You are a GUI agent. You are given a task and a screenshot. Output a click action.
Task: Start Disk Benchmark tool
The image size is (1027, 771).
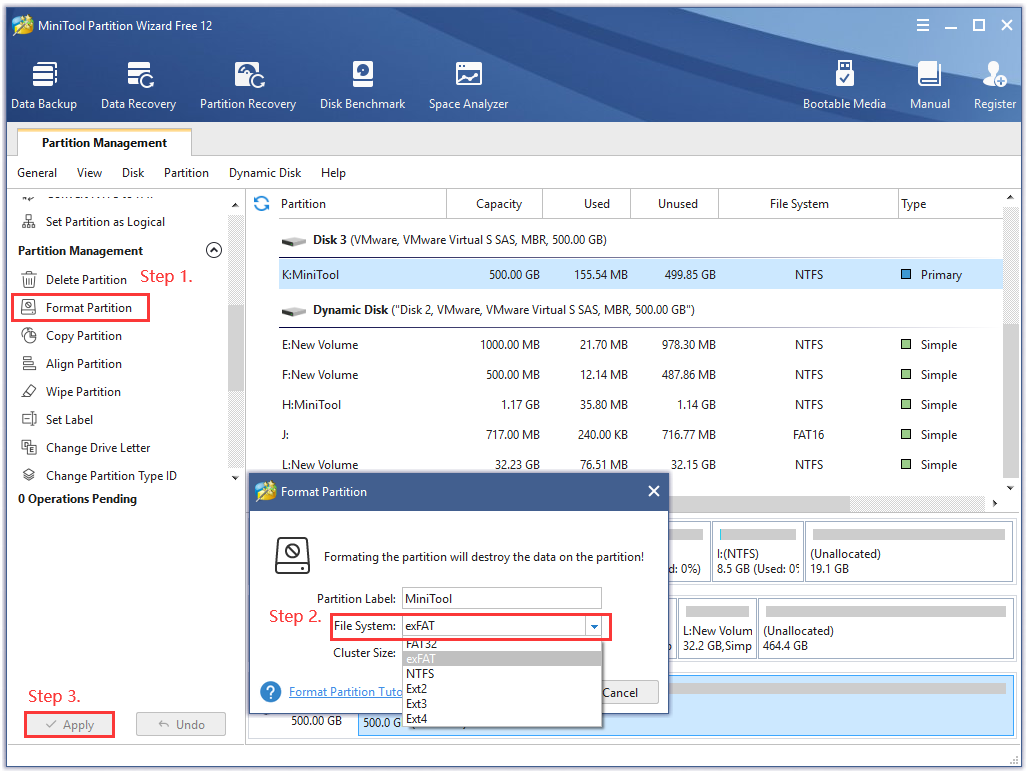click(x=362, y=85)
